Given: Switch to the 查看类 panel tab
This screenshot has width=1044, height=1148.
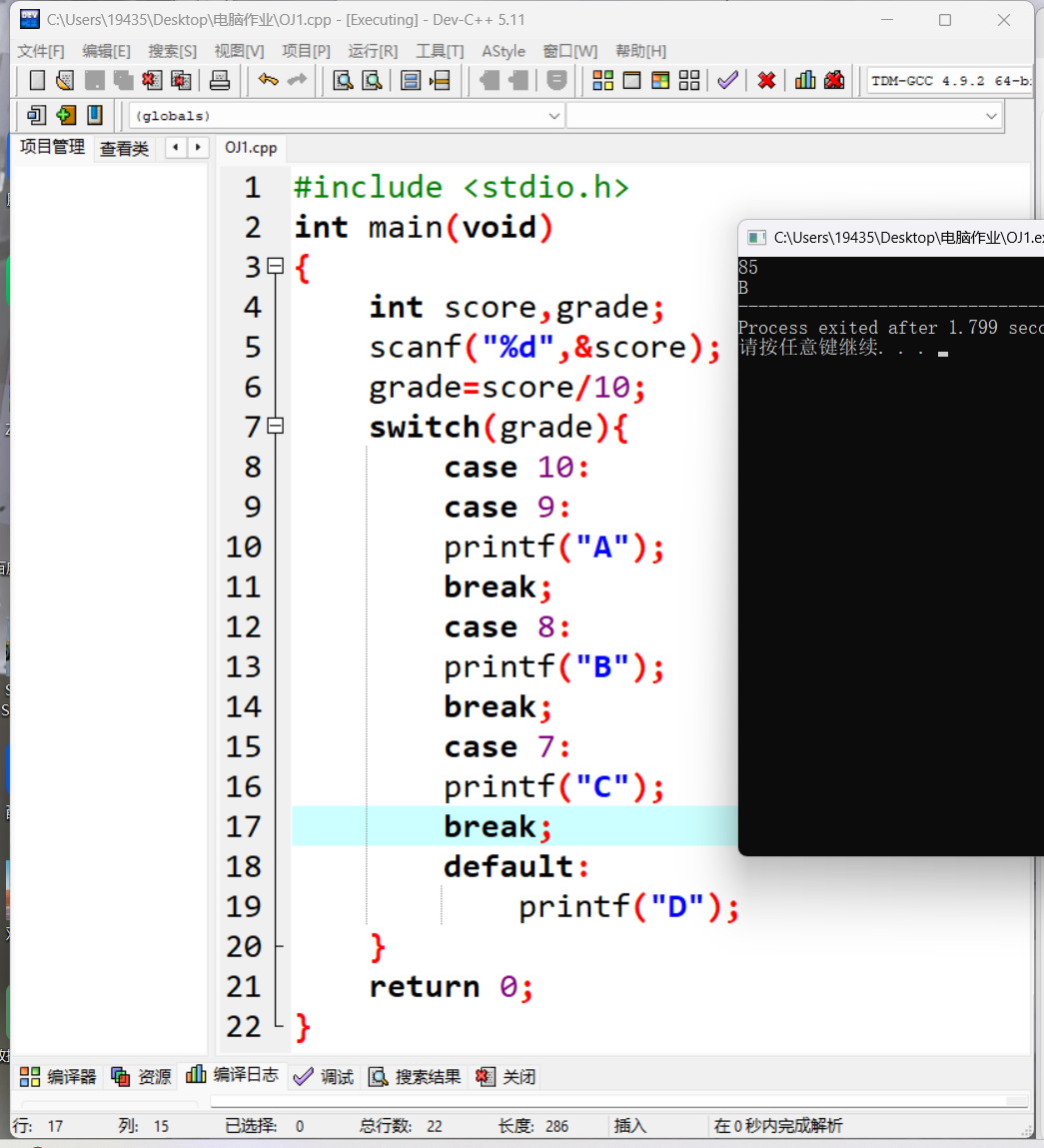Looking at the screenshot, I should pos(124,149).
